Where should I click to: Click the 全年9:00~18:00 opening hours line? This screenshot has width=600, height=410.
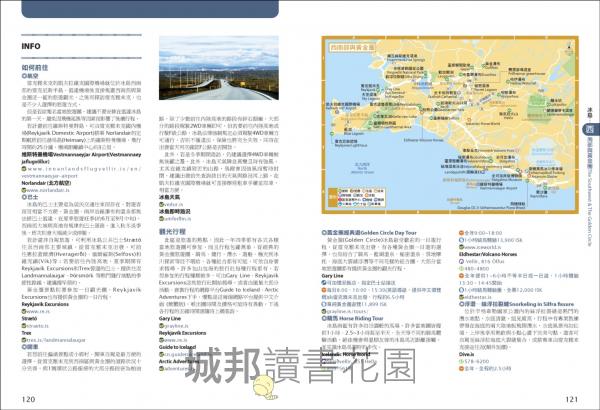point(483,233)
